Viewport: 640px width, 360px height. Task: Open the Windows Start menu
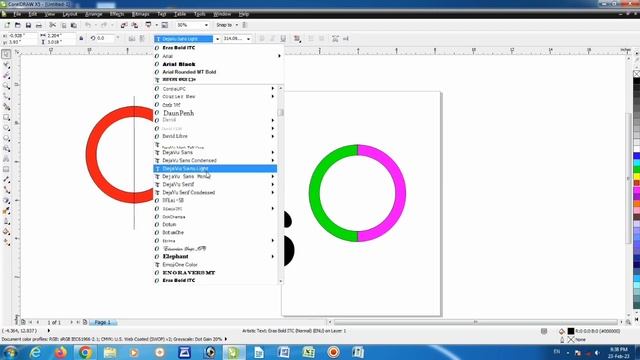pyautogui.click(x=11, y=352)
